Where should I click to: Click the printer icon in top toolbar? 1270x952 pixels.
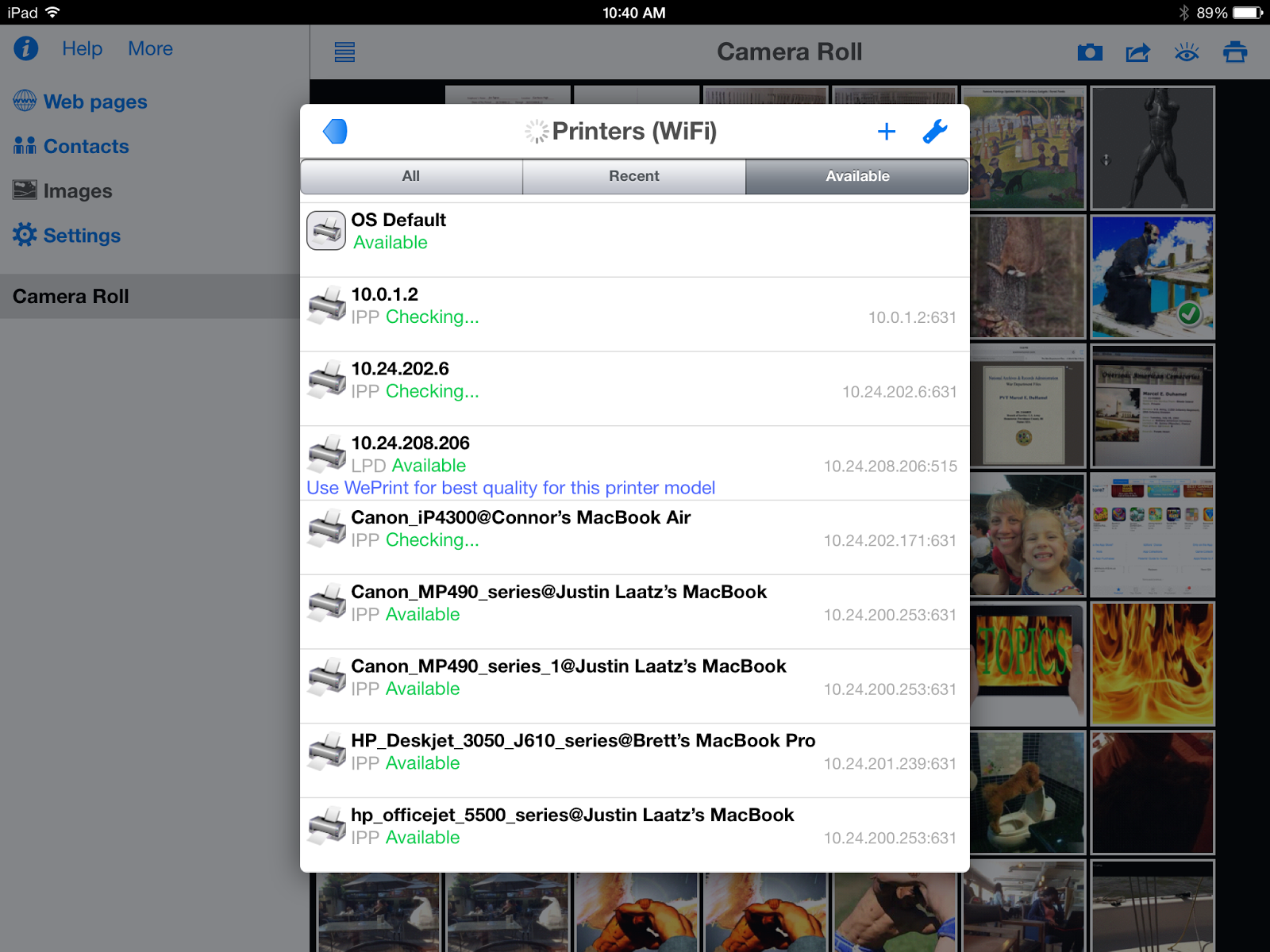(1235, 52)
